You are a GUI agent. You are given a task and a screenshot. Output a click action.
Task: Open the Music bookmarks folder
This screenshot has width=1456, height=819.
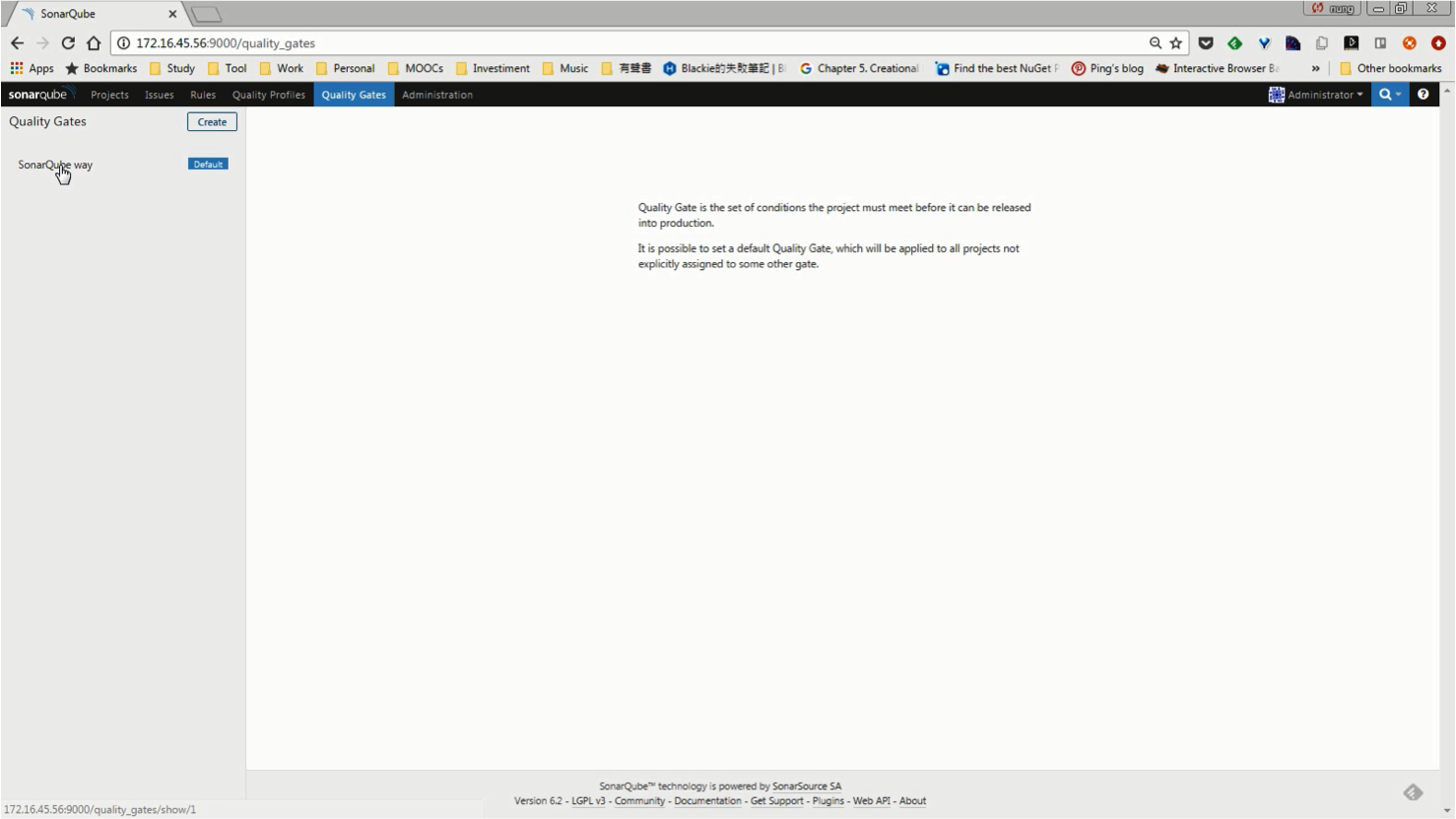point(565,68)
